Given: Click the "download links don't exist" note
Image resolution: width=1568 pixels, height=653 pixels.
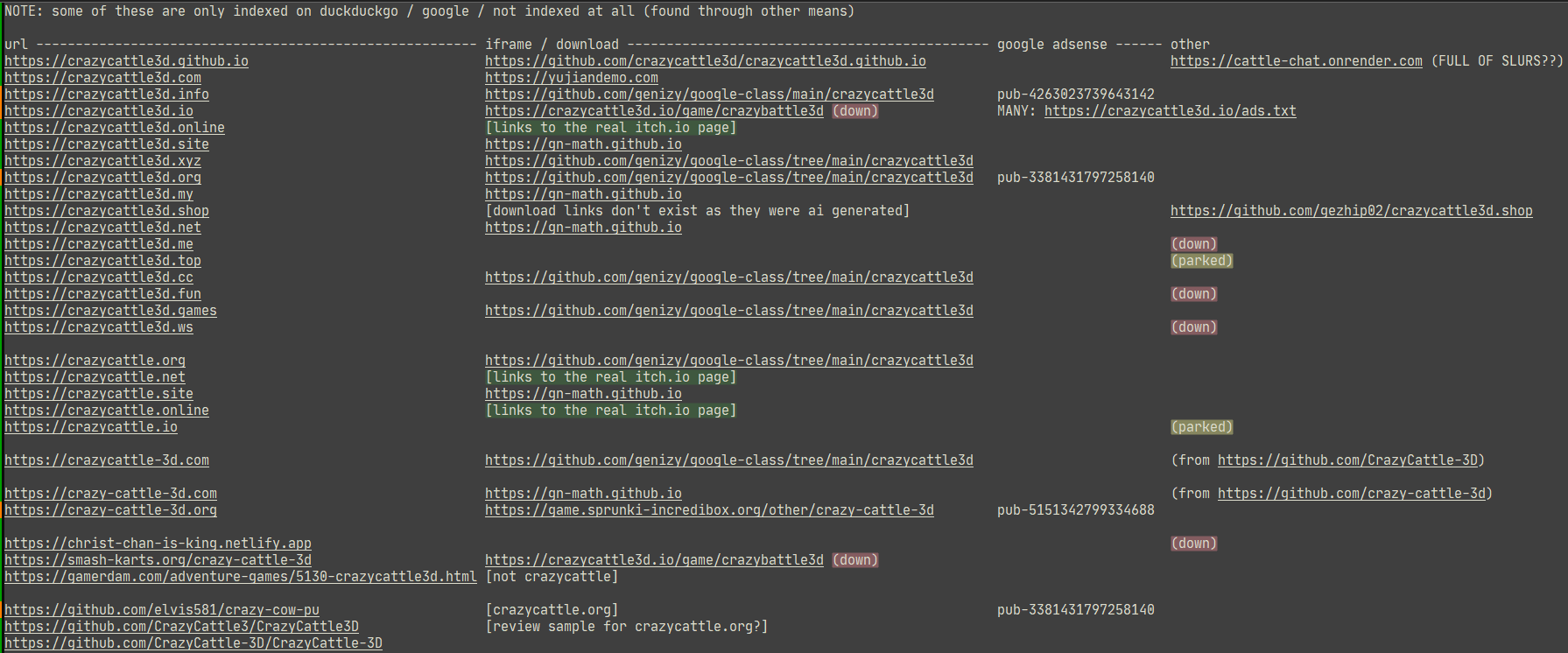Looking at the screenshot, I should (697, 211).
